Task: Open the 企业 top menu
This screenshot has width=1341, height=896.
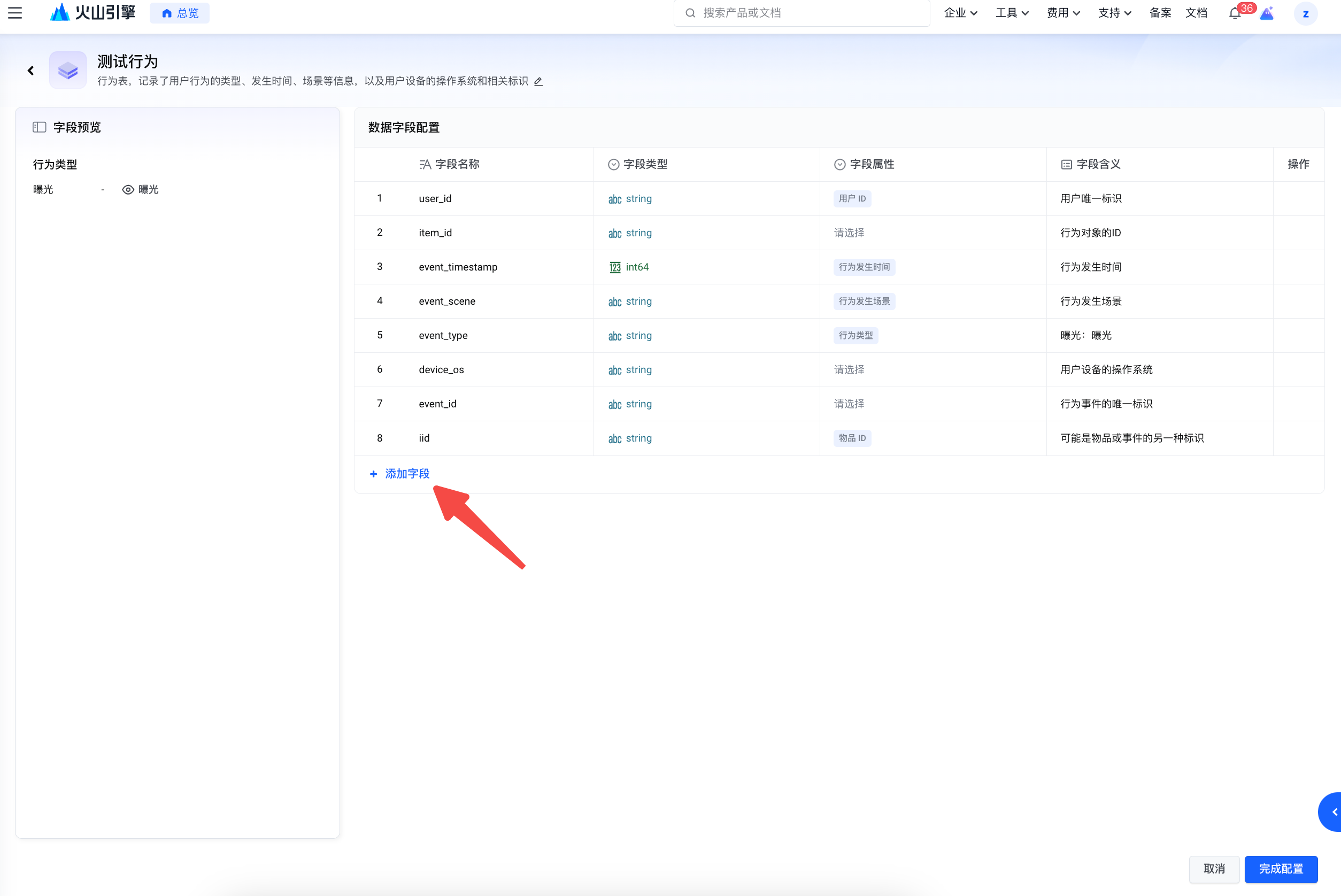Action: click(960, 13)
